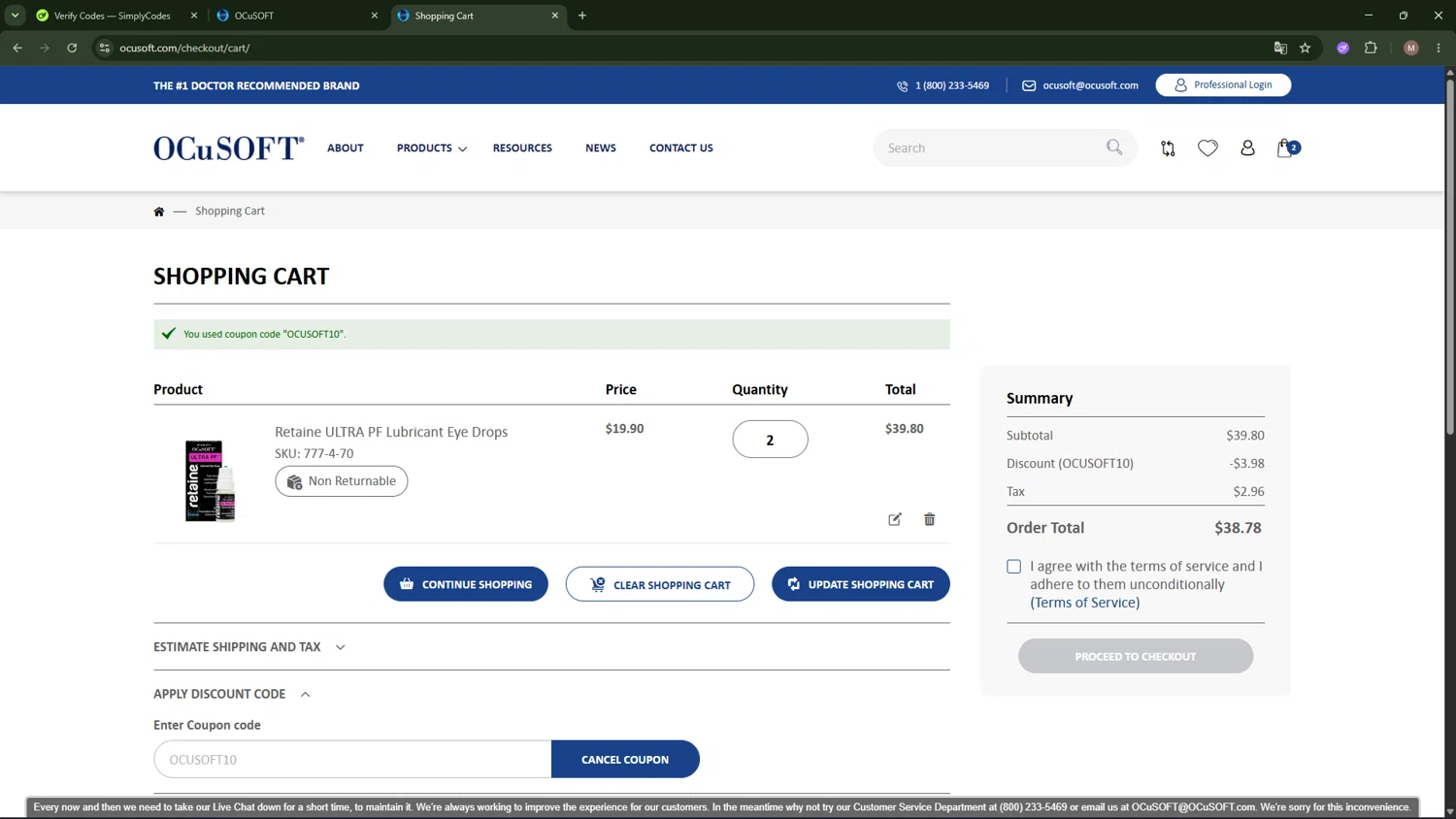Open the translate page icon

[x=1280, y=48]
